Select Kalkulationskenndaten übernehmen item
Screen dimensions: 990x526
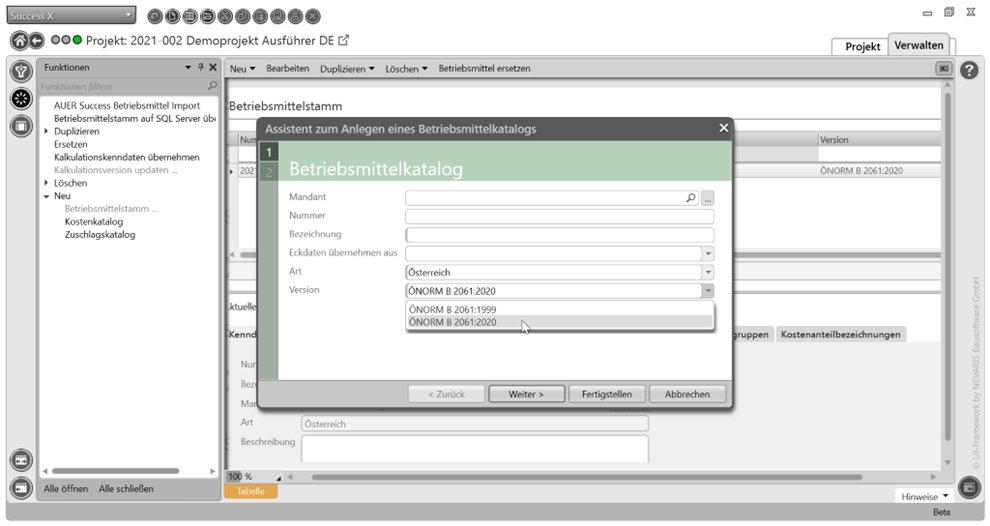pos(126,157)
